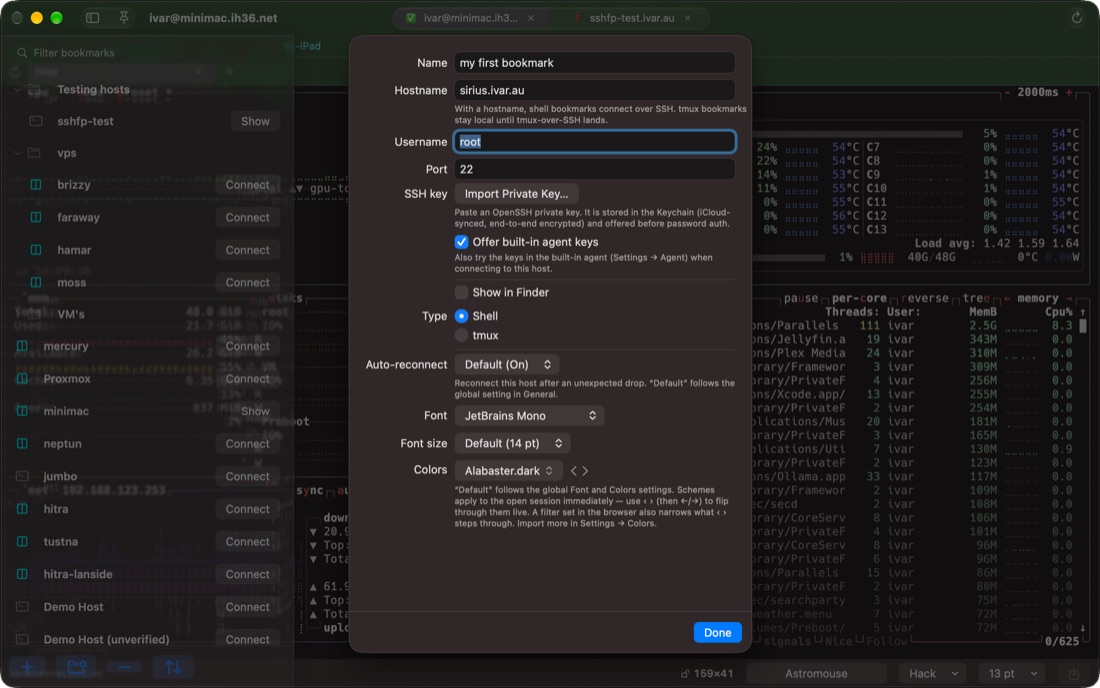Click the minimac bookmark icon
This screenshot has width=1100, height=688.
22,411
